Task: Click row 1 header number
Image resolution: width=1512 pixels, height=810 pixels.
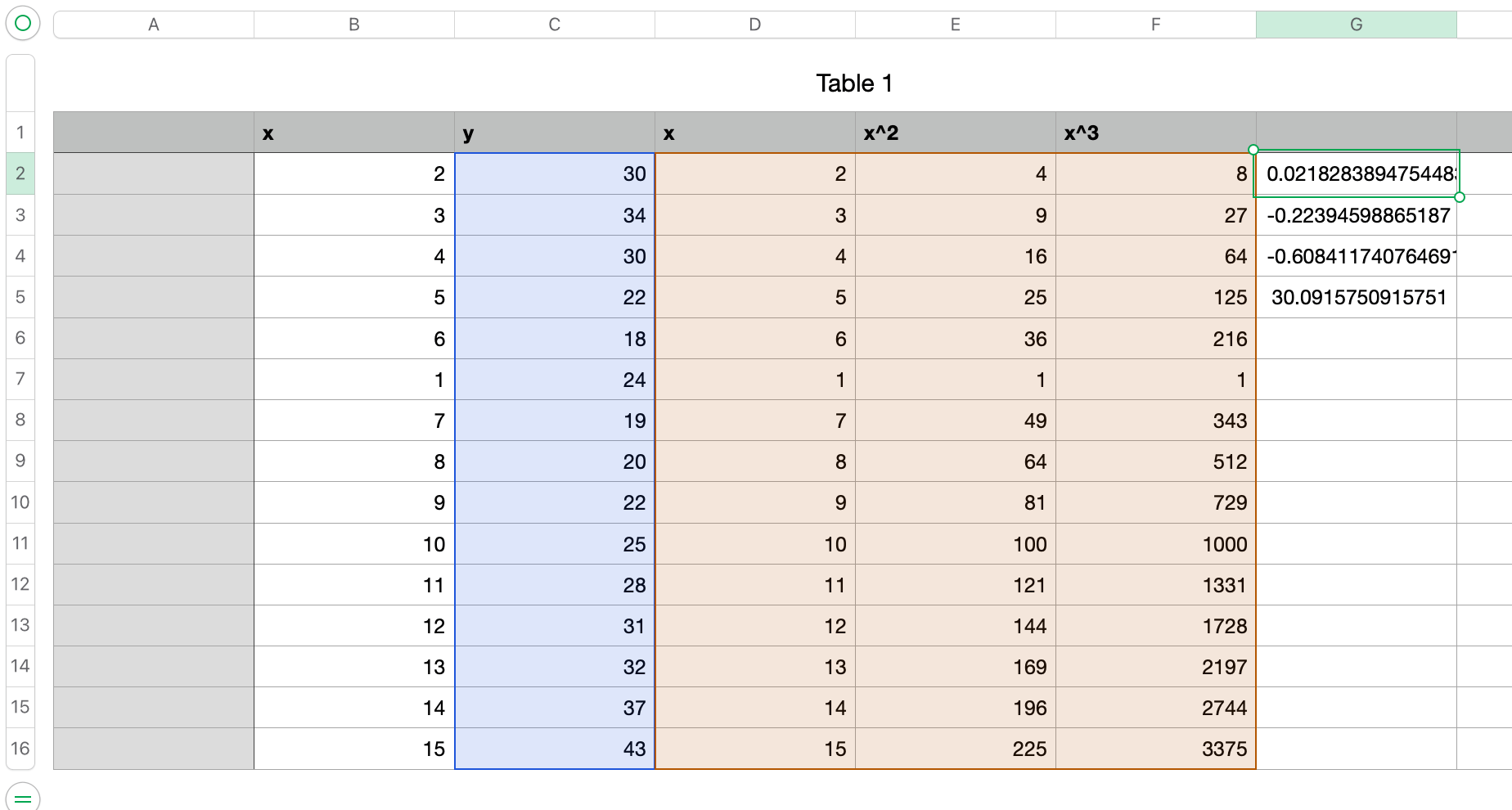Action: (20, 133)
